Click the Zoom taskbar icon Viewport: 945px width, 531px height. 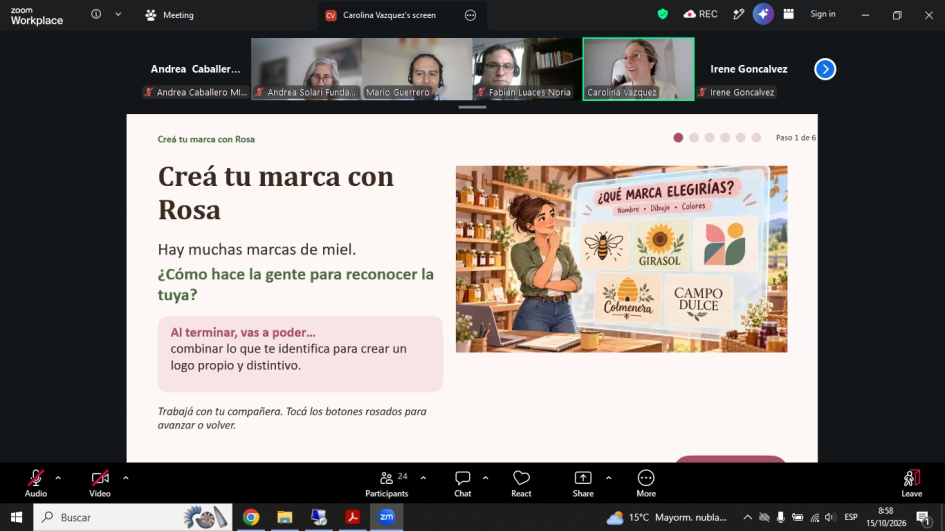pyautogui.click(x=386, y=517)
